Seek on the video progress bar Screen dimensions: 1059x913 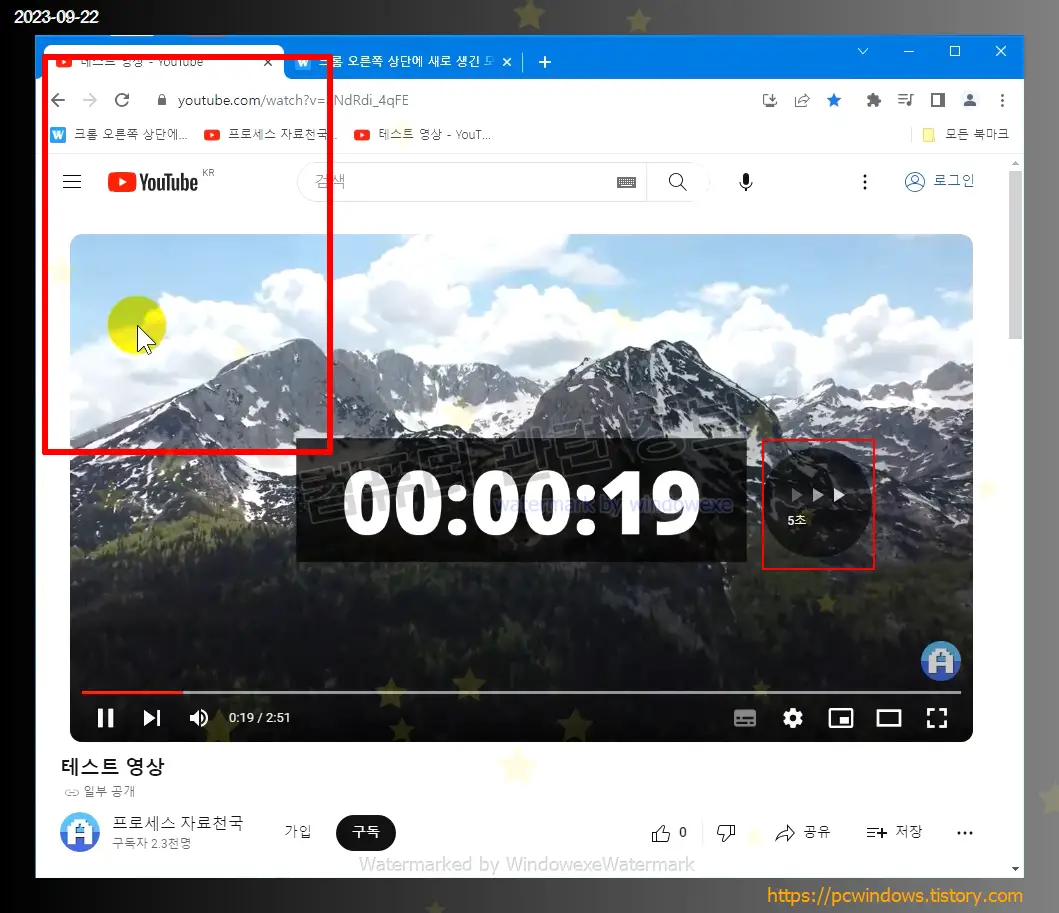(521, 692)
